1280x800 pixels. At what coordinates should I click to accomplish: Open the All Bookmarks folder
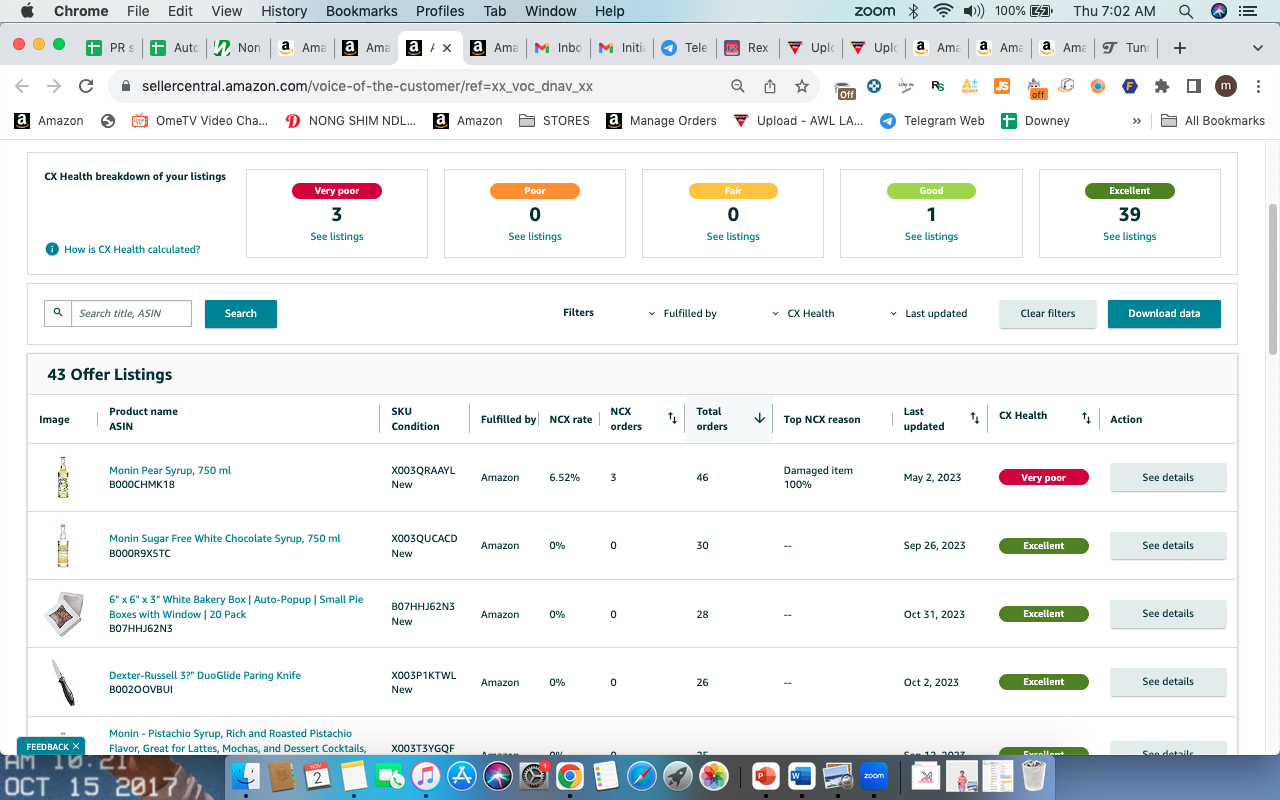[1213, 121]
